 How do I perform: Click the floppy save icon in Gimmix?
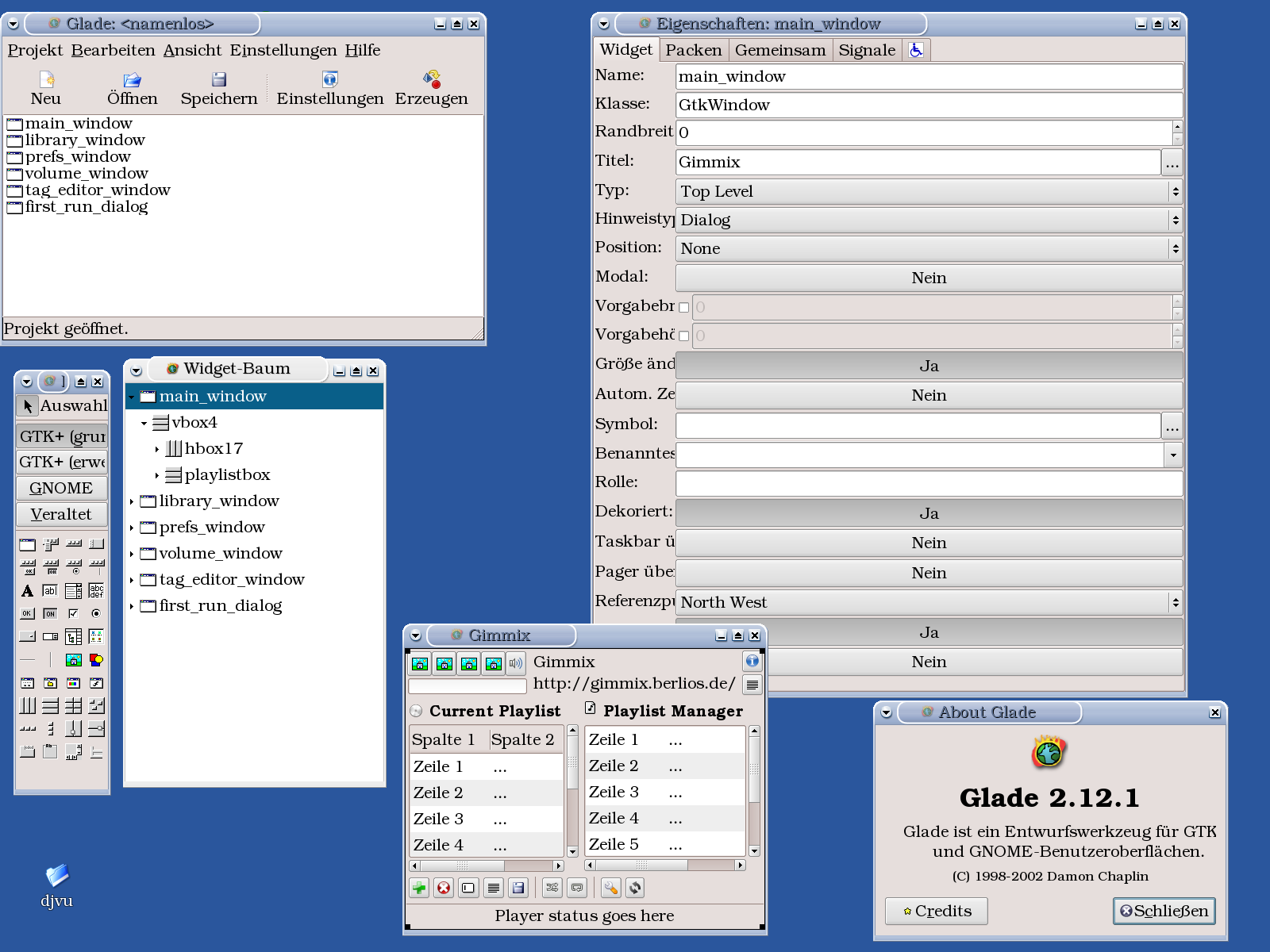click(518, 888)
